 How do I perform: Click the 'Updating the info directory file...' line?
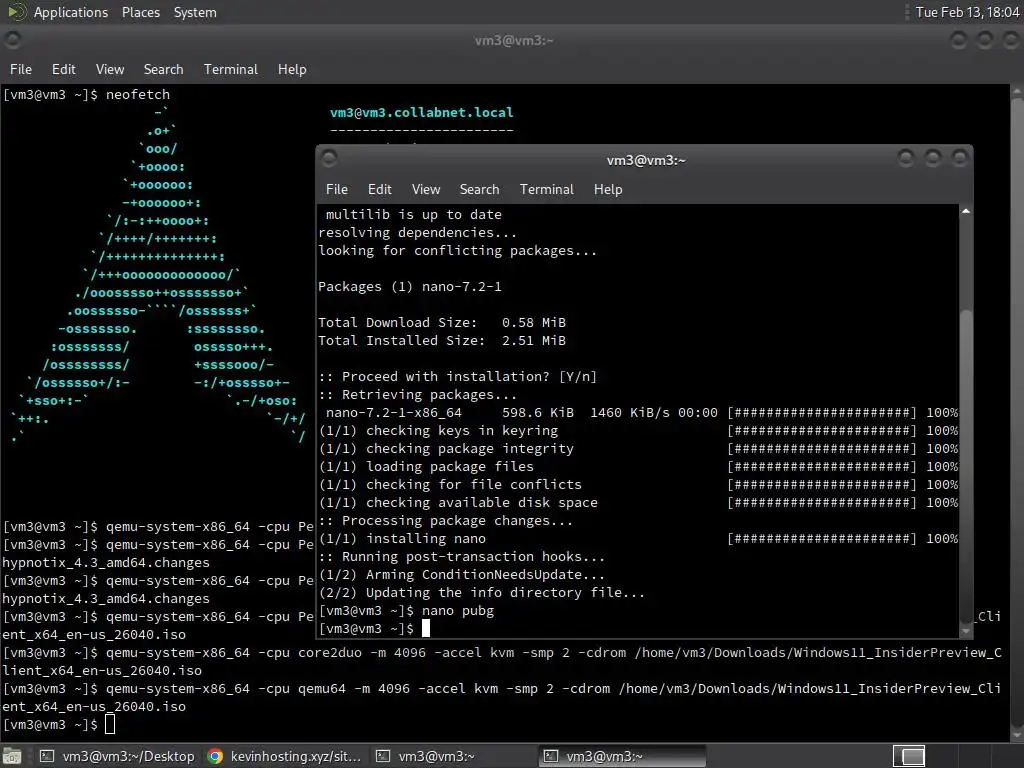click(481, 593)
